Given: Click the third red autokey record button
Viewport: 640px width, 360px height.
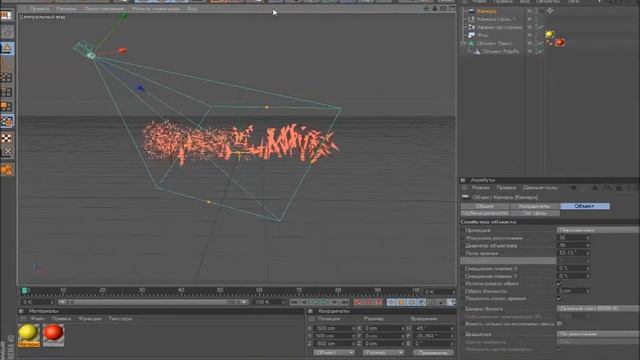Looking at the screenshot, I should (x=378, y=302).
